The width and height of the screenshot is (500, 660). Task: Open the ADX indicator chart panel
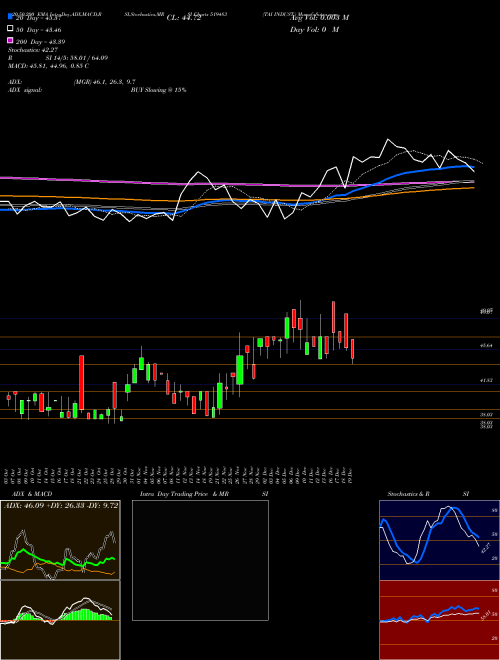(60, 540)
